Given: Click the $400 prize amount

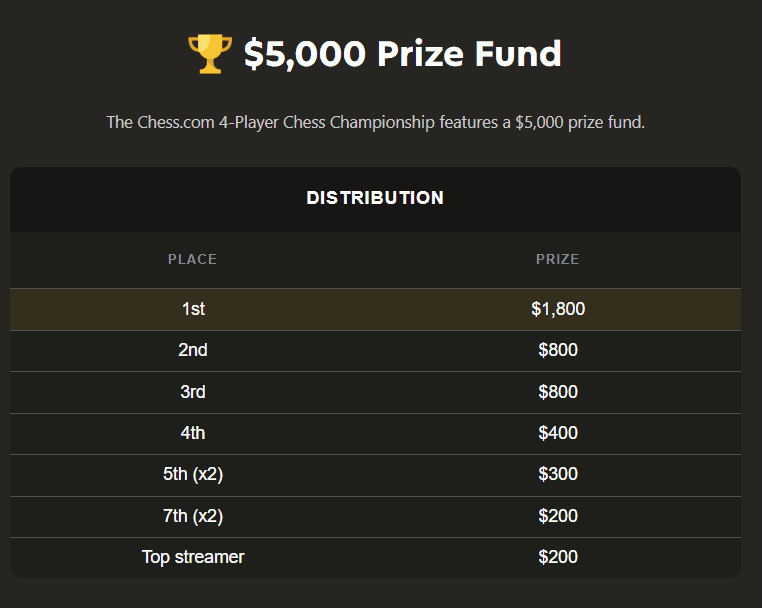Looking at the screenshot, I should pos(558,433).
